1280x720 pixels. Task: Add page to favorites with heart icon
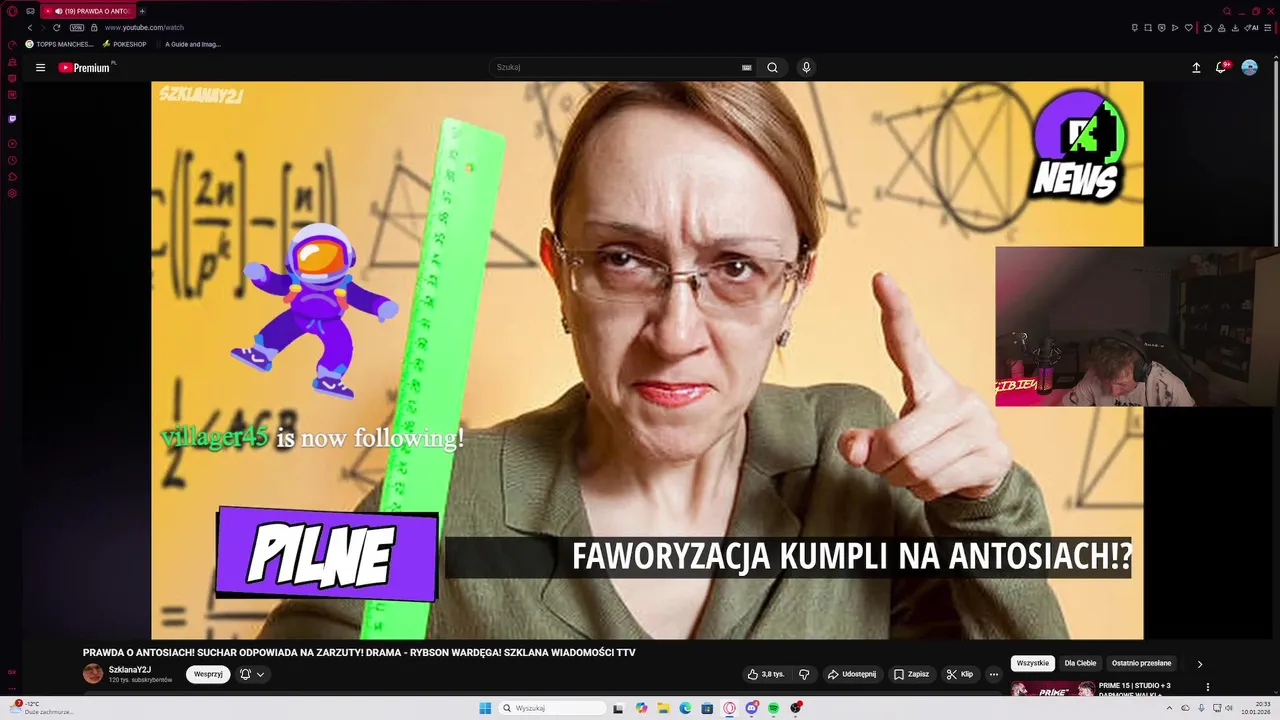1189,27
